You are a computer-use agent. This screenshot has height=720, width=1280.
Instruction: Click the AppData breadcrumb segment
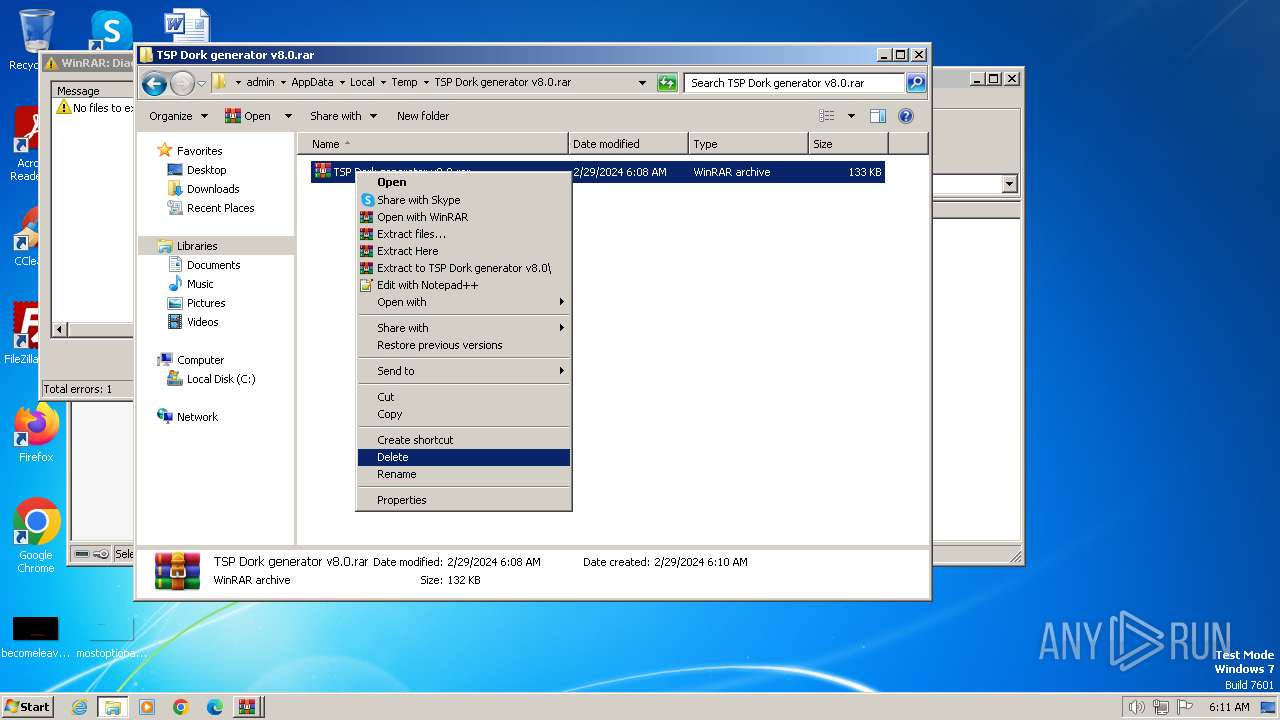point(312,83)
